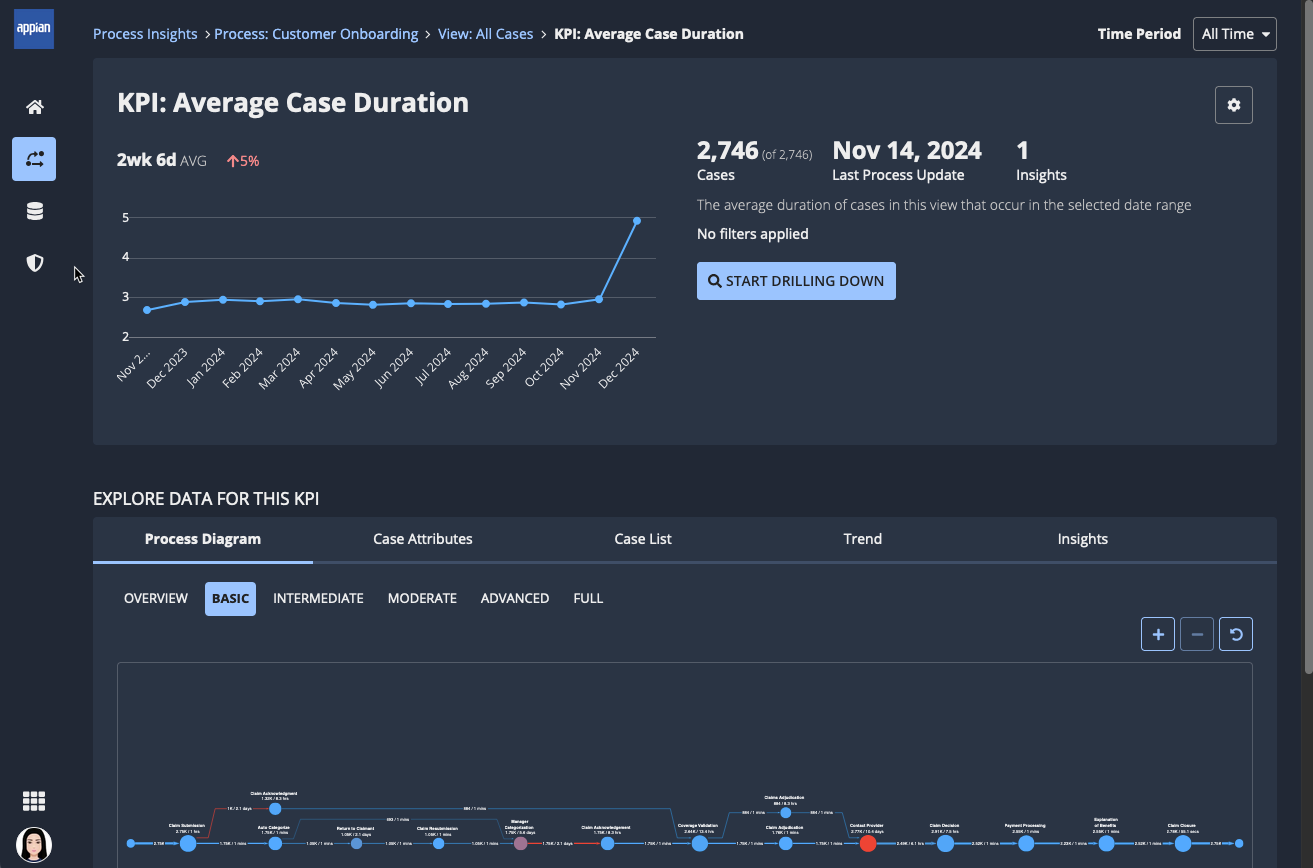Image resolution: width=1313 pixels, height=868 pixels.
Task: Select the Claim Resubmission node
Action: click(438, 844)
